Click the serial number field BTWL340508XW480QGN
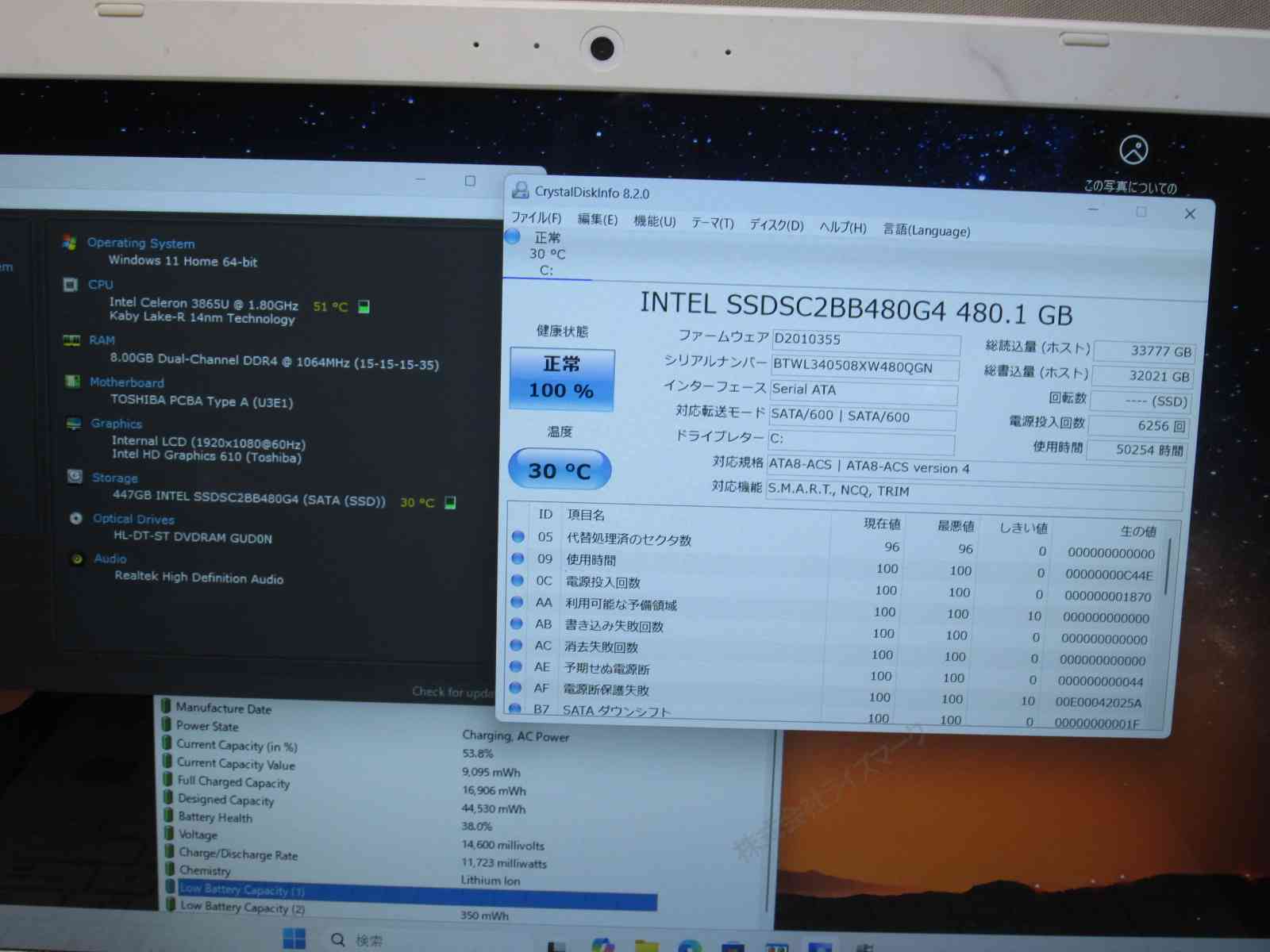This screenshot has height=952, width=1270. click(865, 368)
